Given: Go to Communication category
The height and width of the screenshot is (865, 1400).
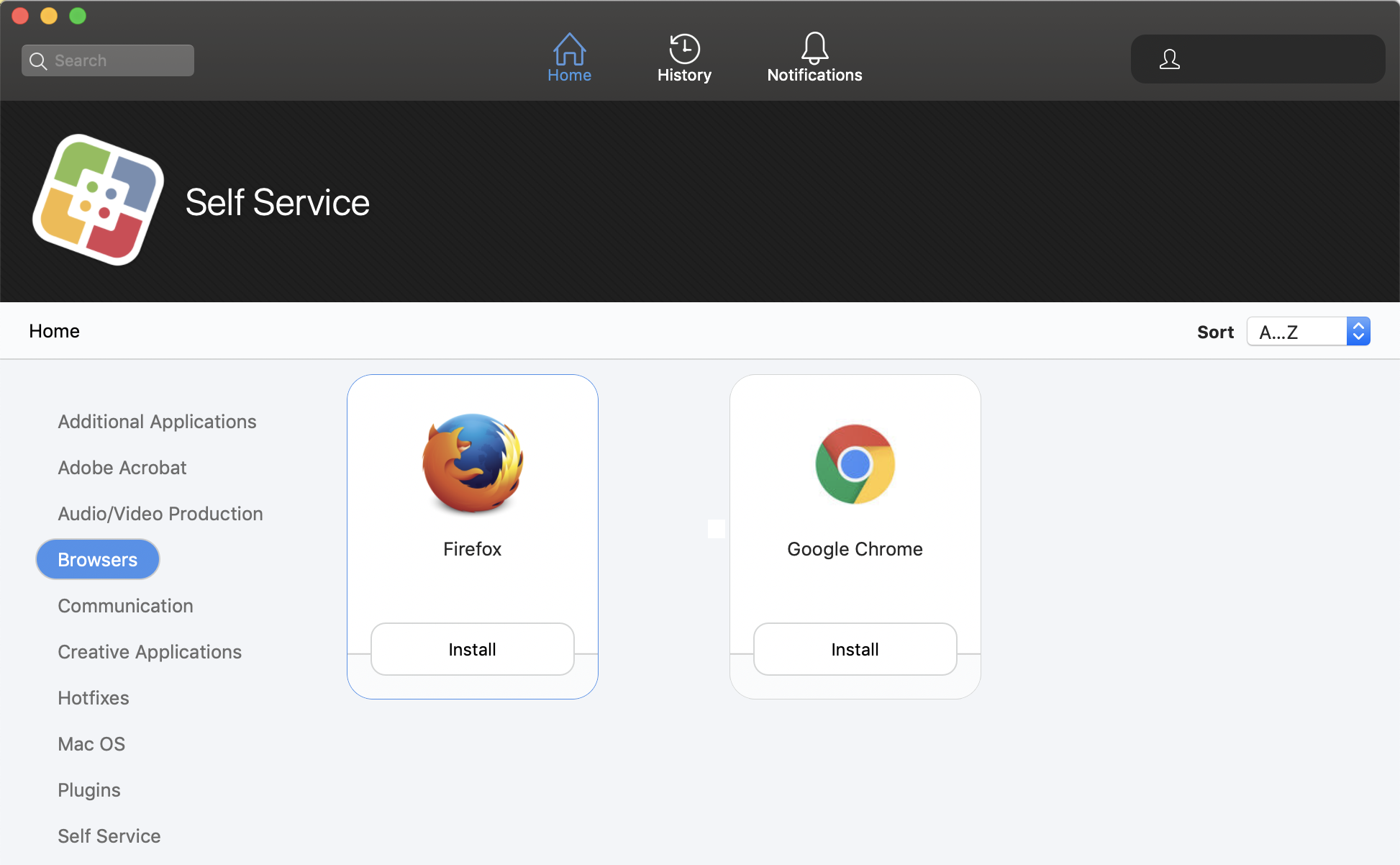Looking at the screenshot, I should [x=125, y=606].
